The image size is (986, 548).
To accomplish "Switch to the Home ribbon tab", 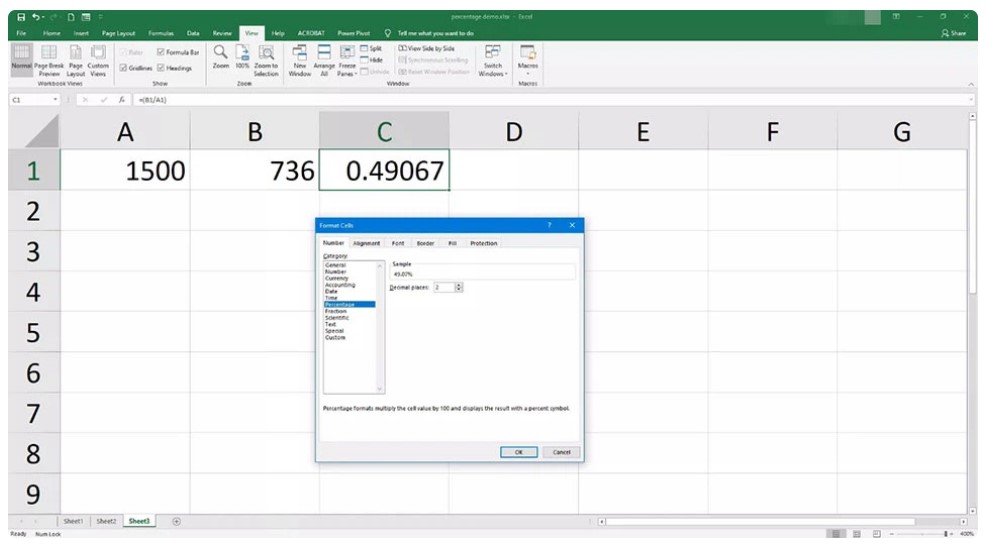I will (x=52, y=33).
